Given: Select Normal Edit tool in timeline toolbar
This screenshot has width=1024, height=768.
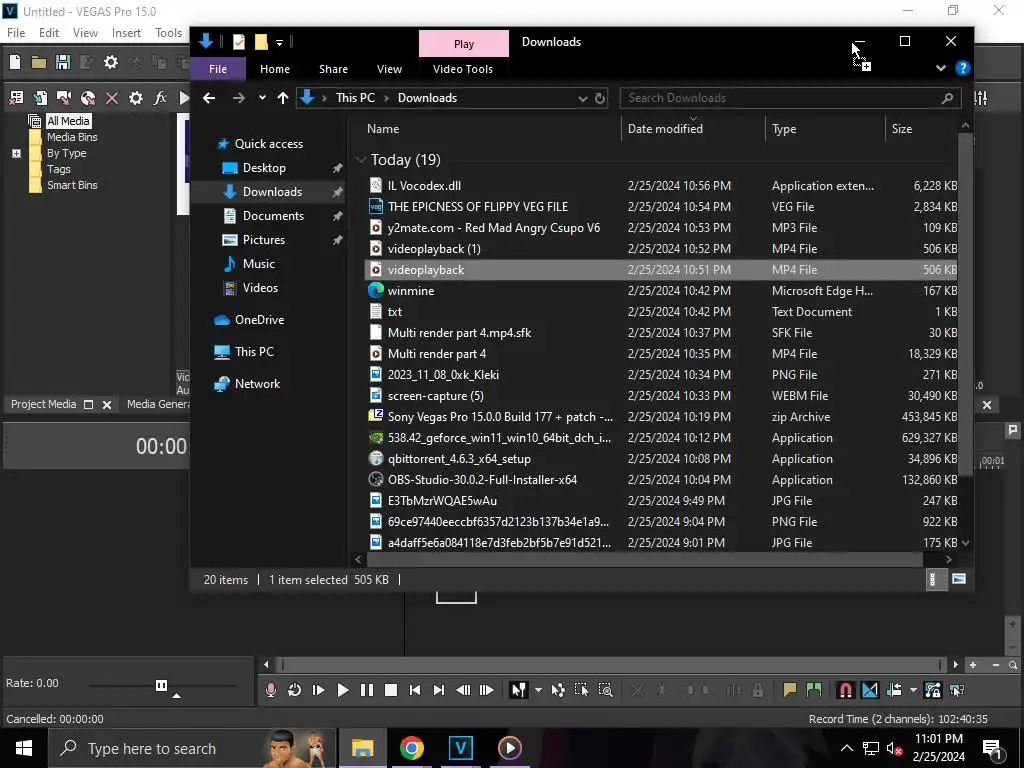Looking at the screenshot, I should [x=519, y=690].
